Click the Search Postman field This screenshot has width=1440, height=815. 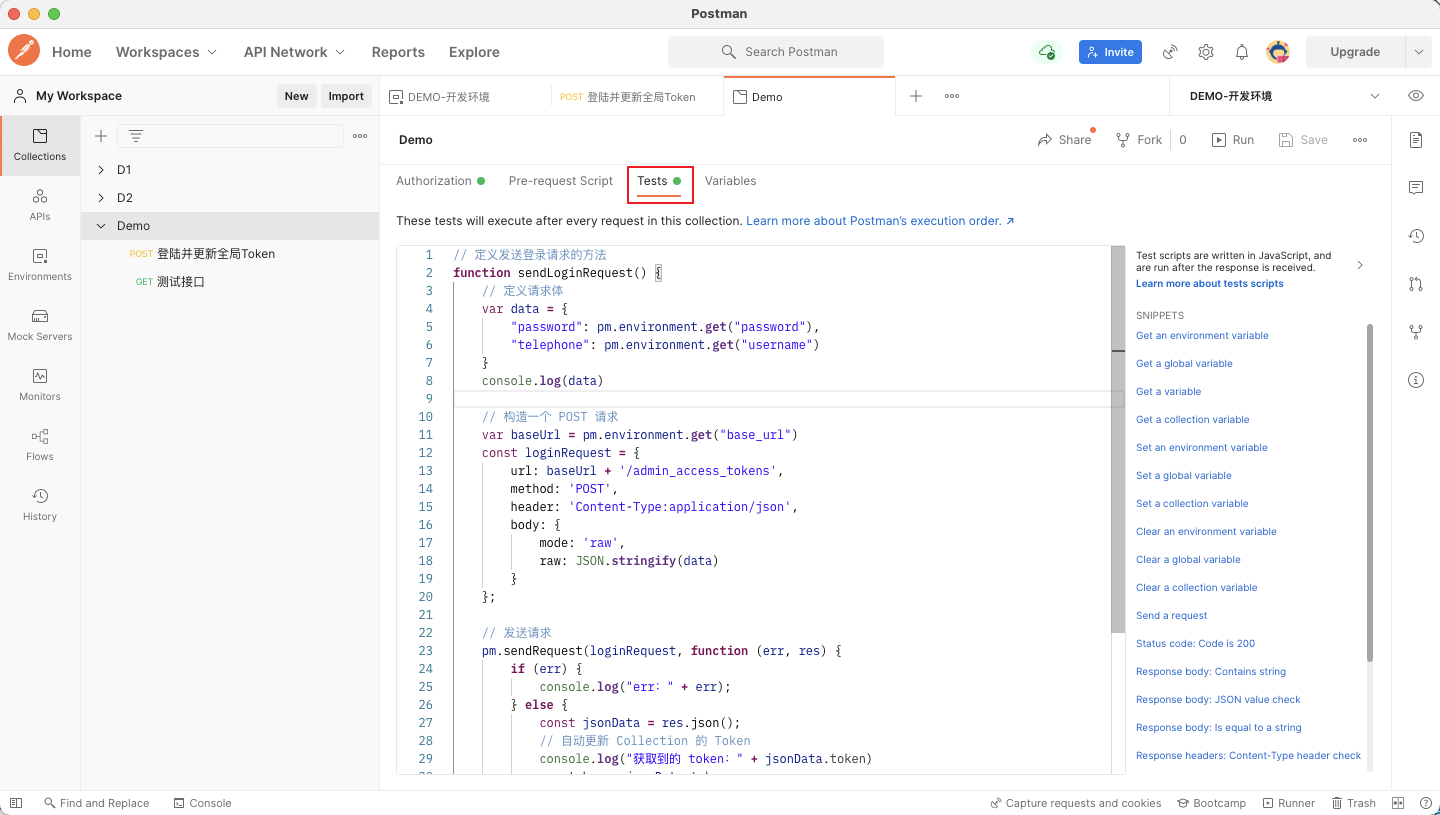[x=776, y=52]
